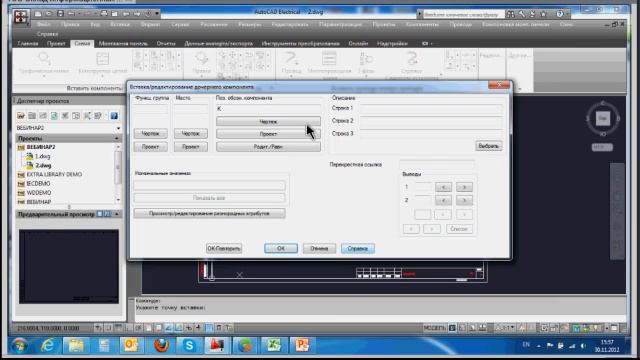Click the vertical scrollbar in the project list
640x360 pixels.
point(118,167)
